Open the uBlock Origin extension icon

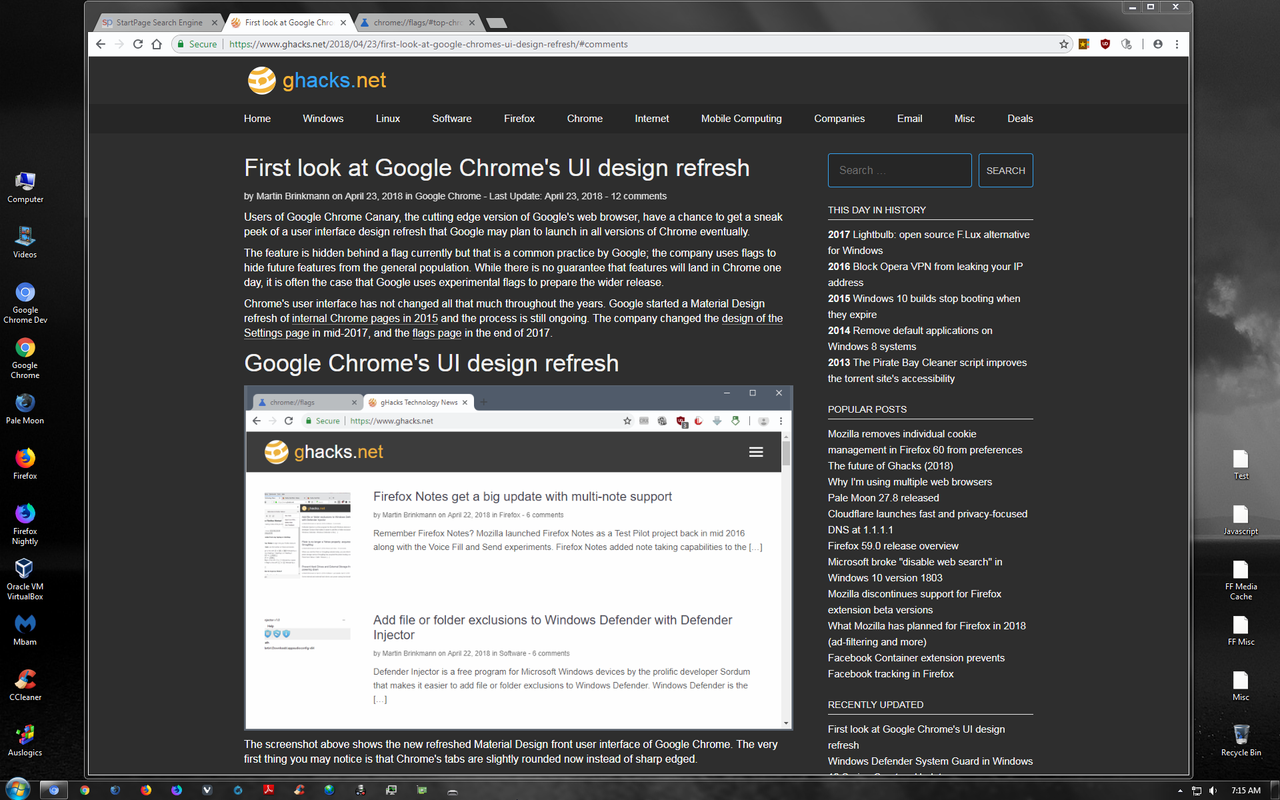(1105, 44)
